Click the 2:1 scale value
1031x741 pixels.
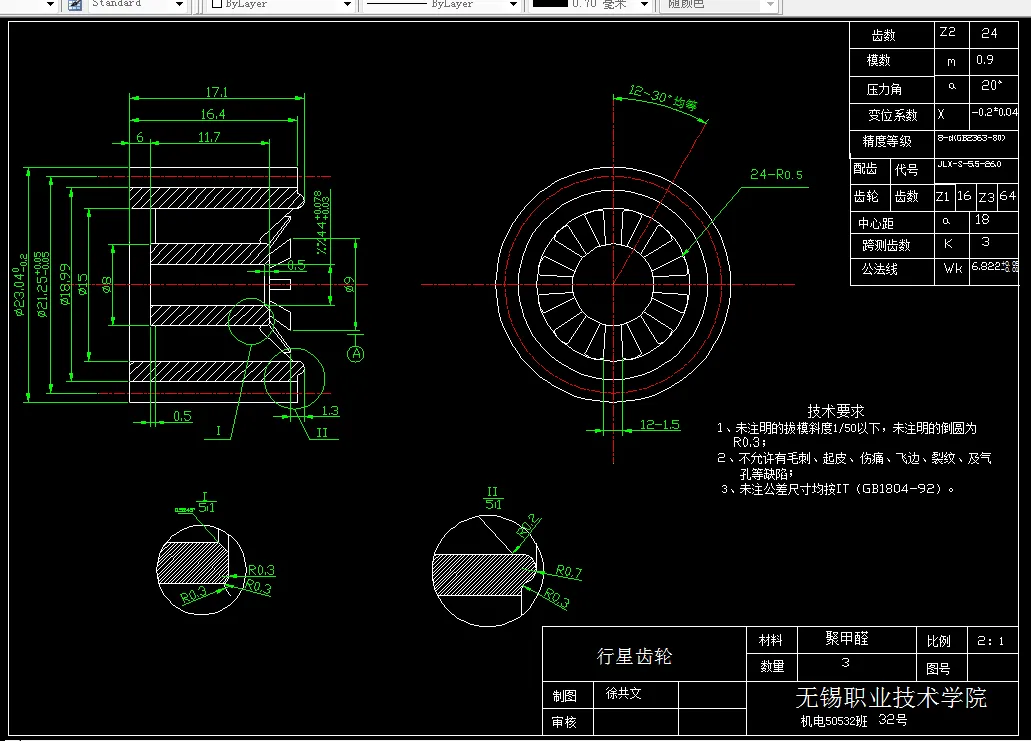click(x=990, y=641)
